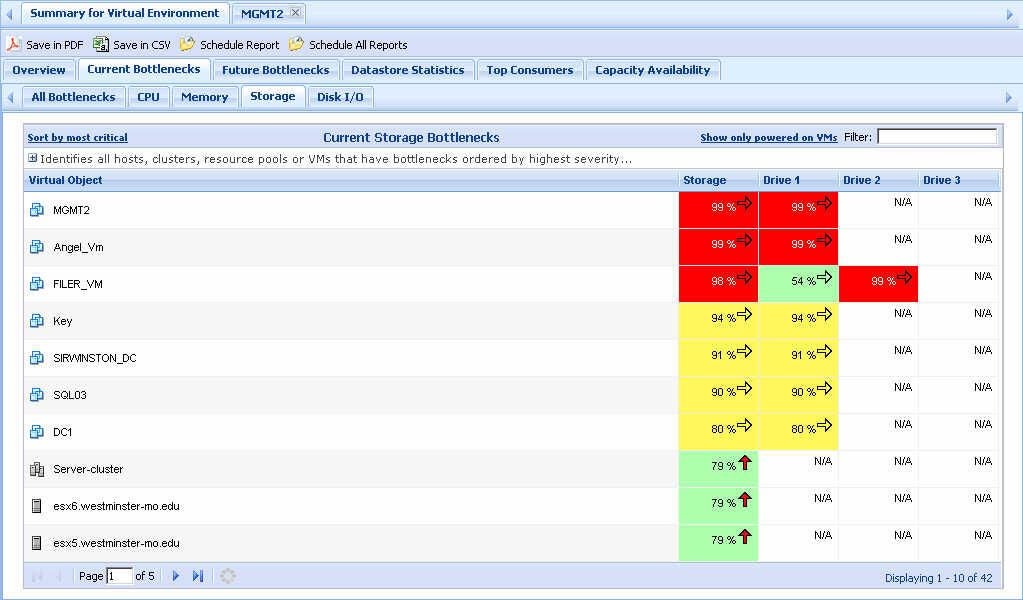Select the SIRWINSTON_DC row name
1023x600 pixels.
coord(95,358)
